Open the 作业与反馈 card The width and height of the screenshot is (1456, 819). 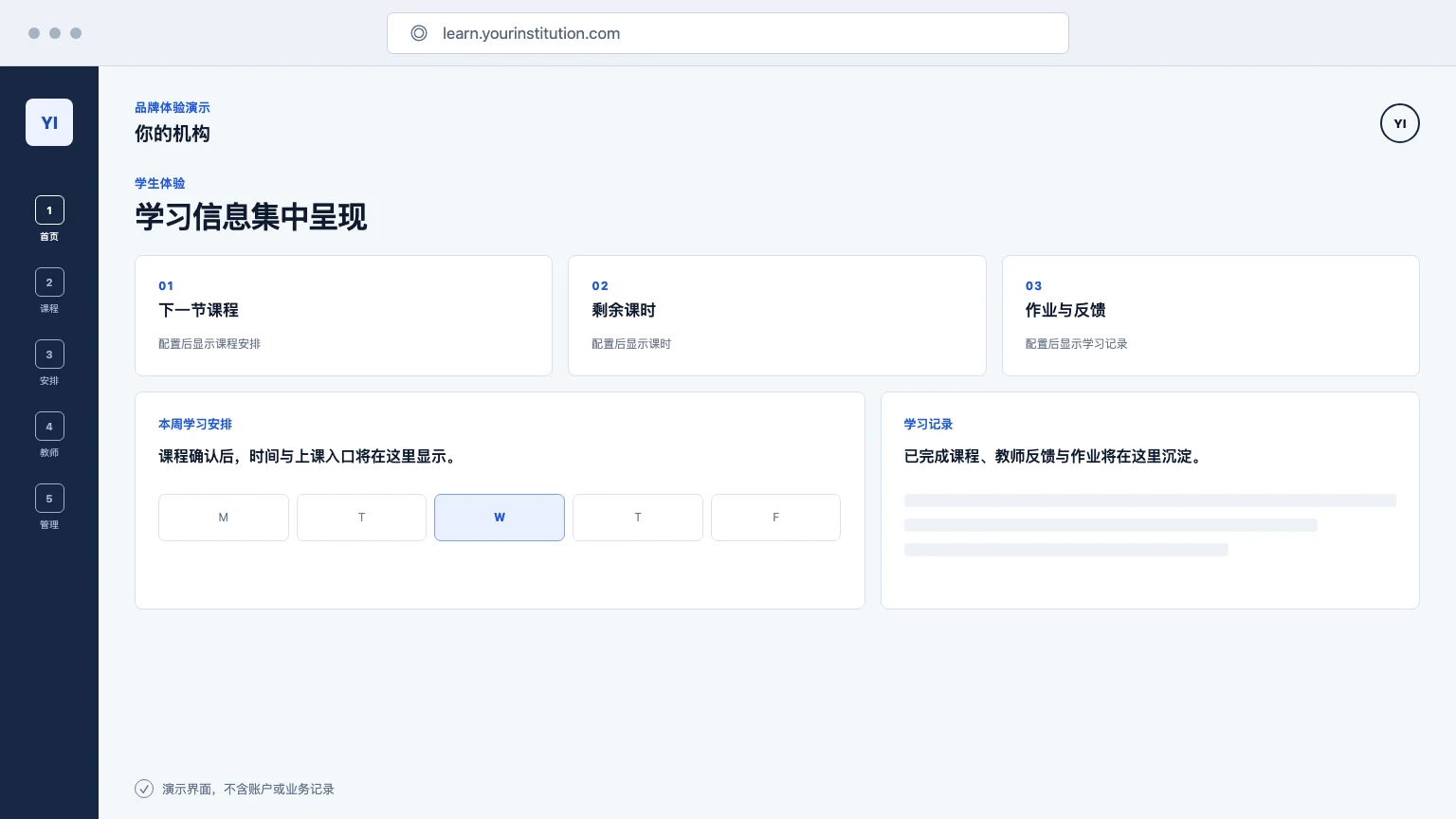pos(1210,316)
